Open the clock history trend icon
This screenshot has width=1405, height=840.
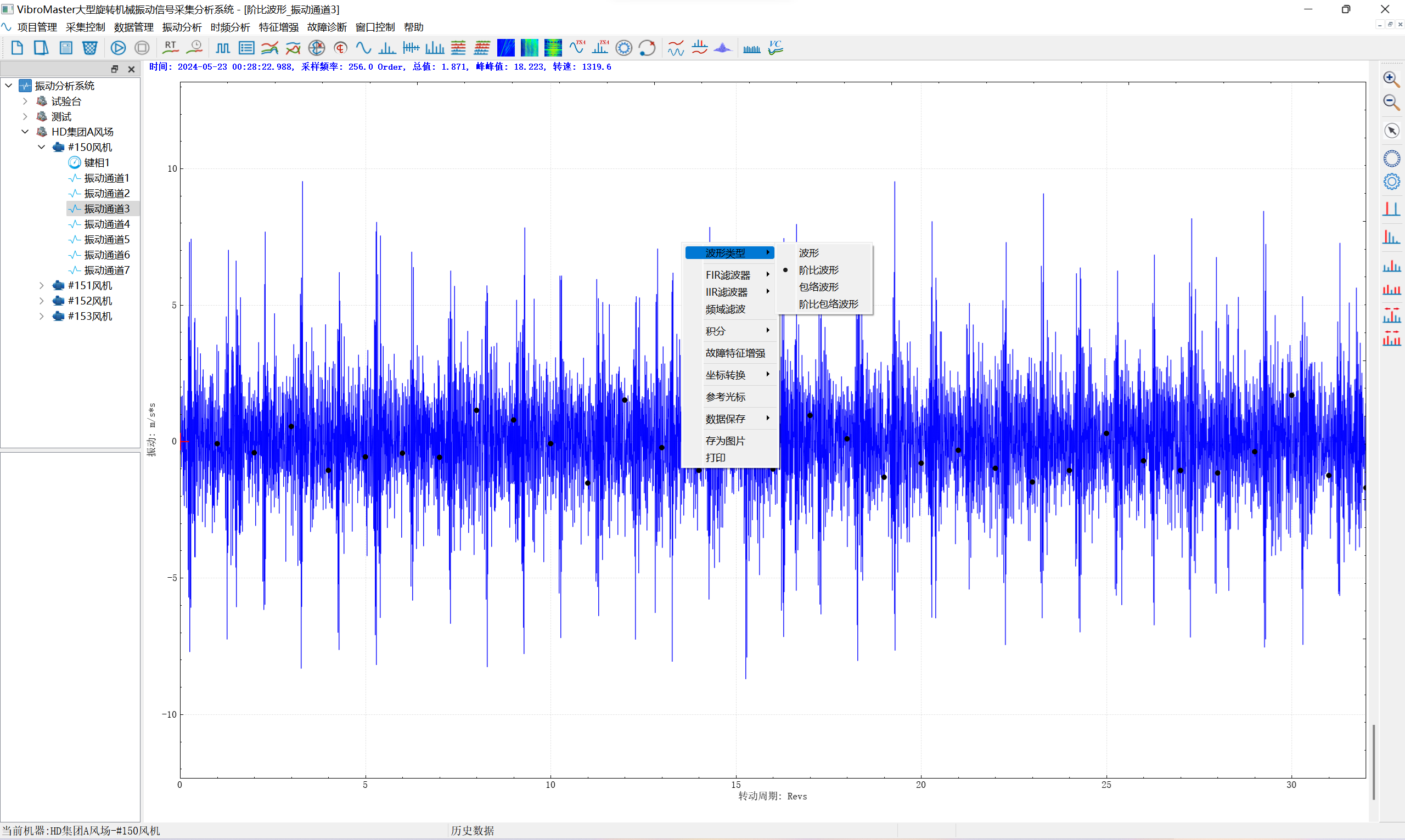pos(195,48)
